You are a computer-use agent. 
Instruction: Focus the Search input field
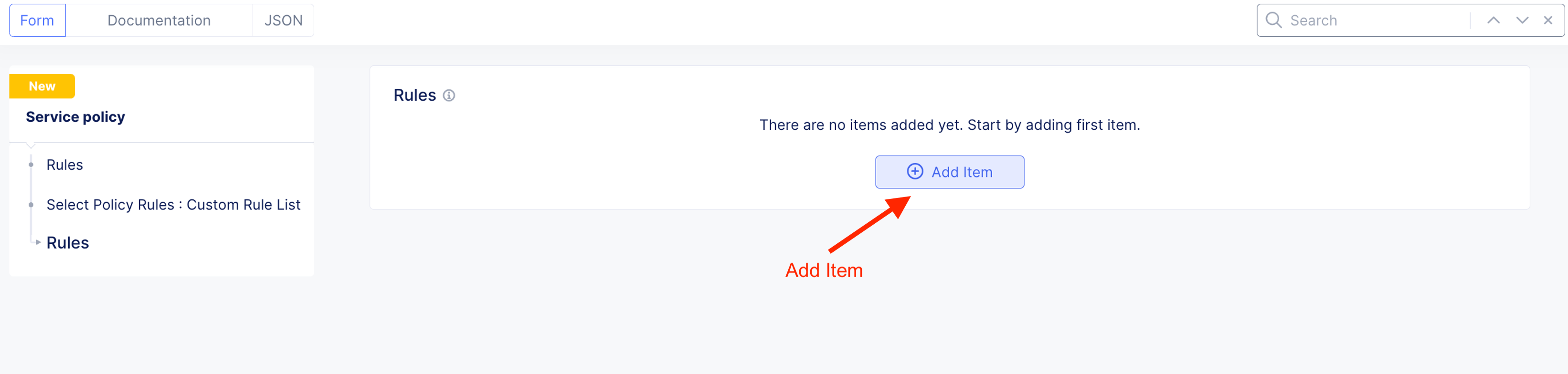pos(1376,21)
